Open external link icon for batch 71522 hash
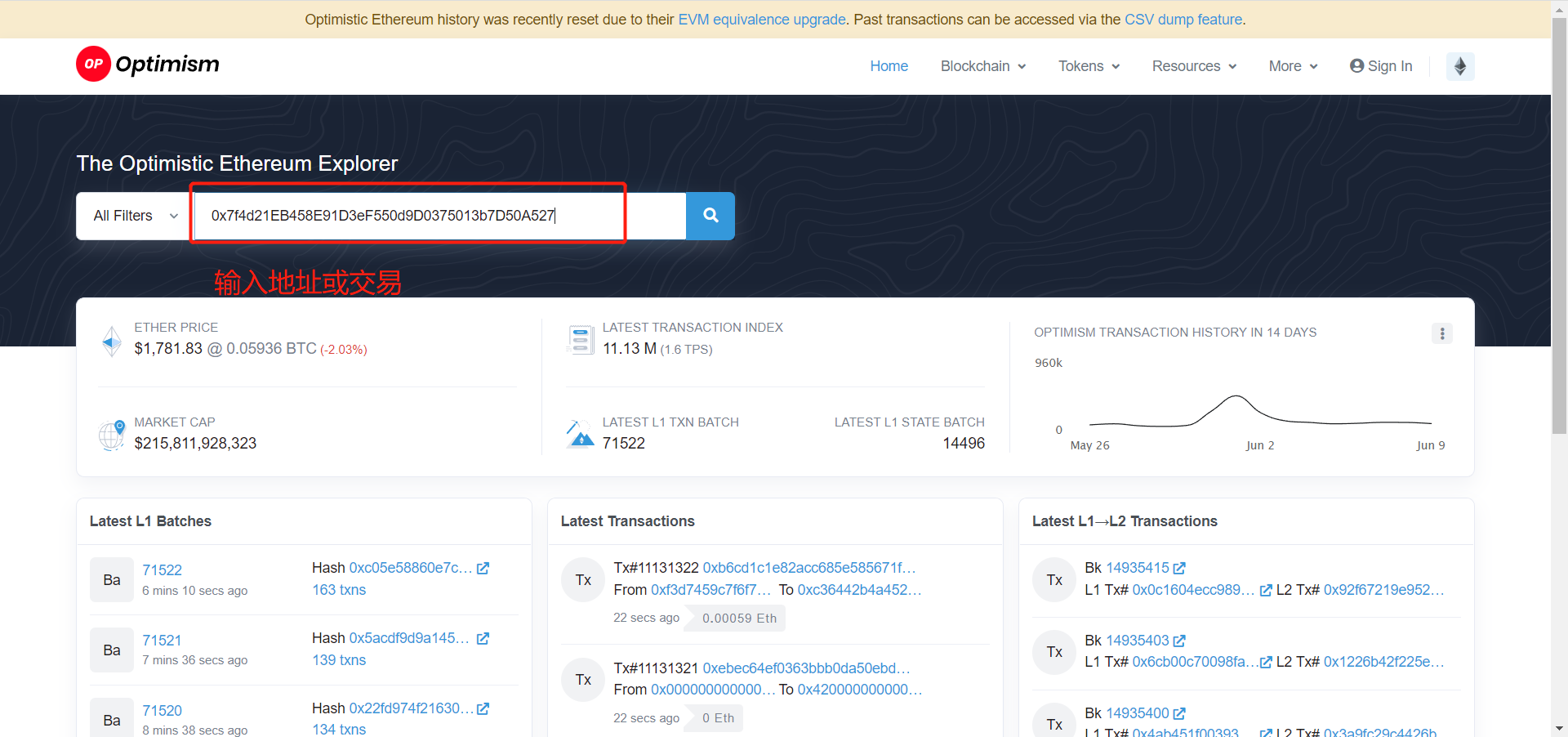This screenshot has width=1568, height=737. 483,568
